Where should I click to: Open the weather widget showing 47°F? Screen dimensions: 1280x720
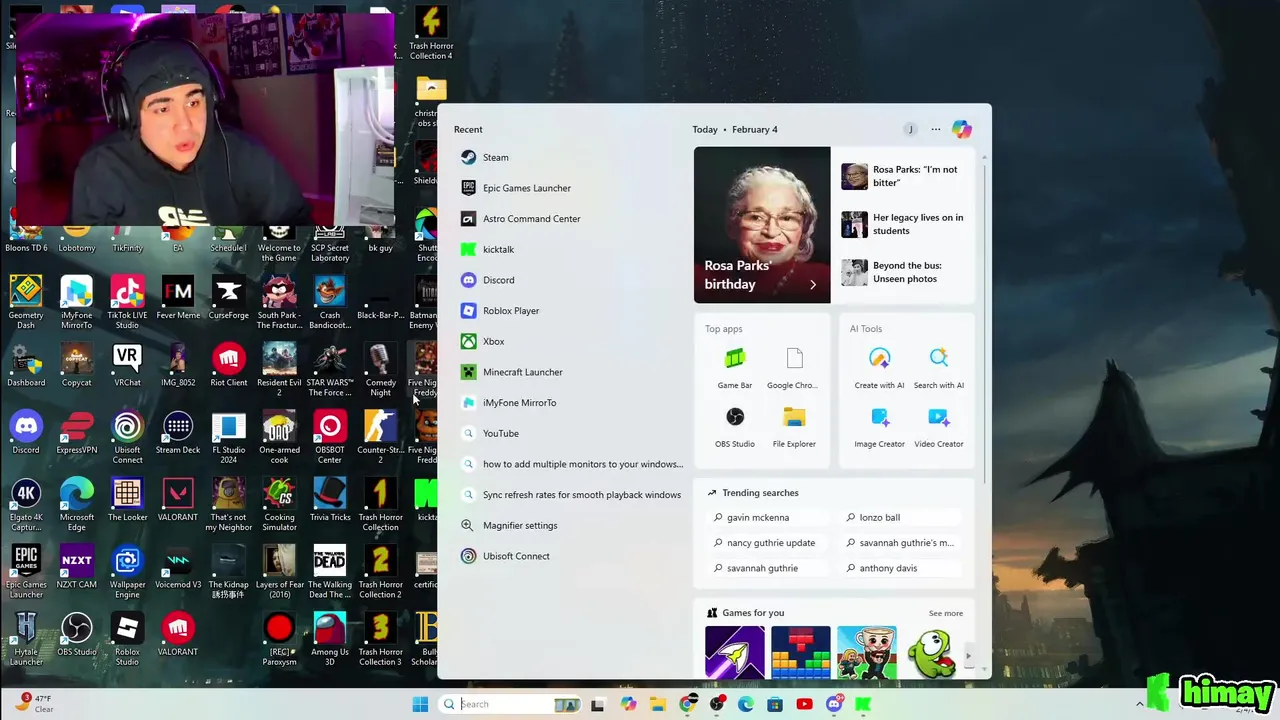34,704
